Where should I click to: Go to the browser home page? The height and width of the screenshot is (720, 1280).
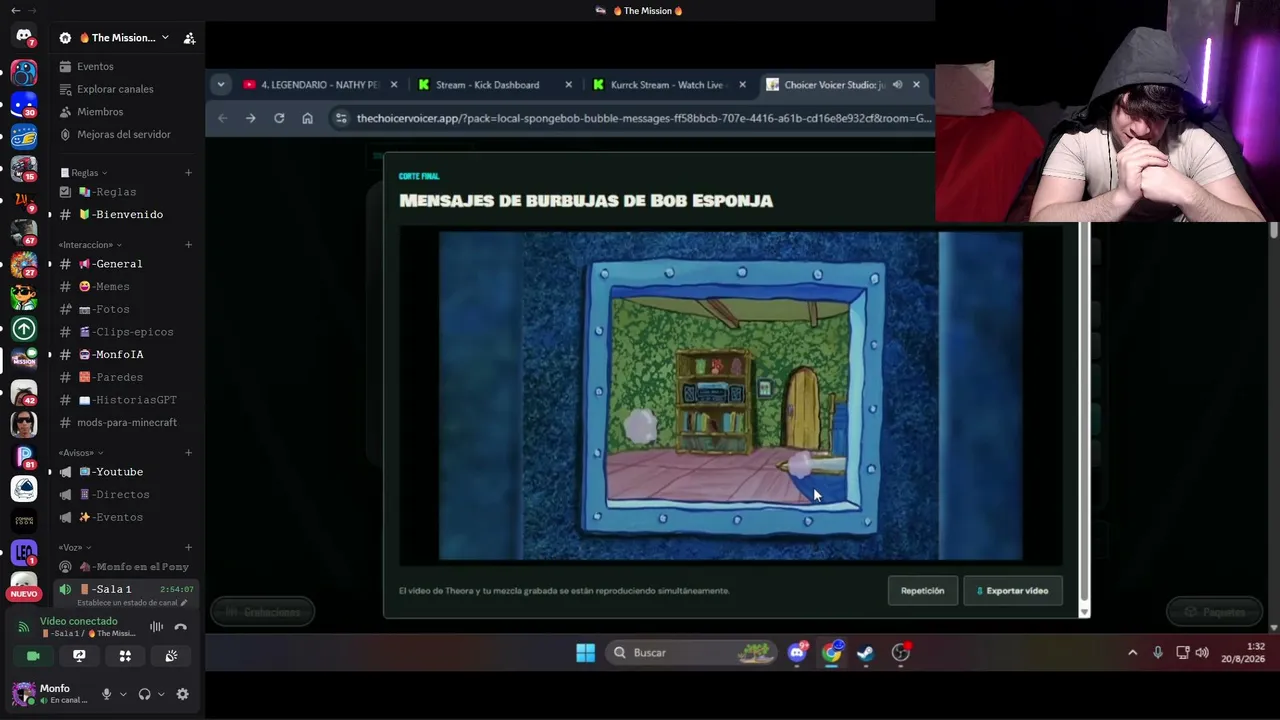coord(307,118)
